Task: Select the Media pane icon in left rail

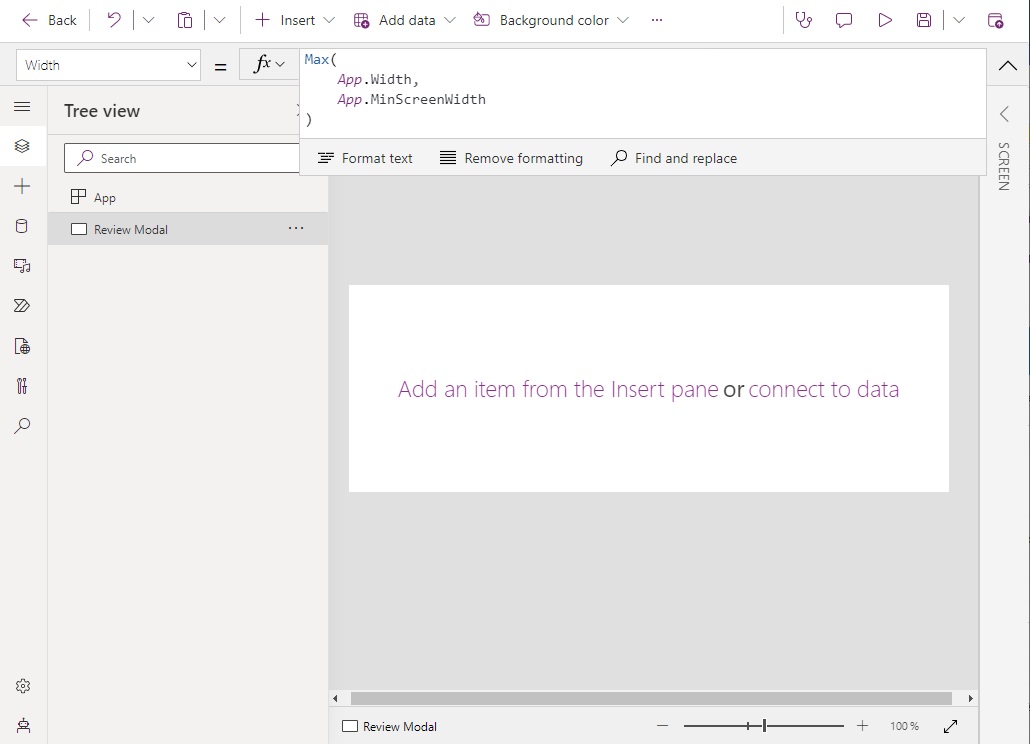Action: point(22,266)
